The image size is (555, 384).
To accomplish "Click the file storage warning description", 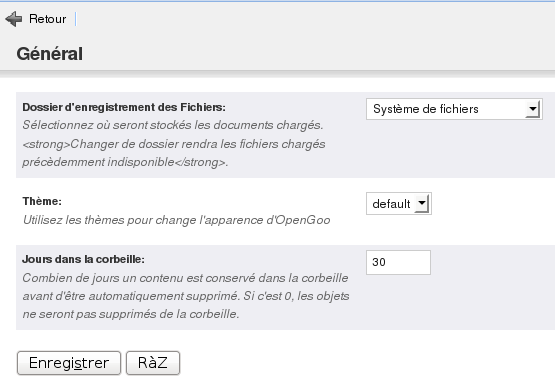I will (x=174, y=144).
